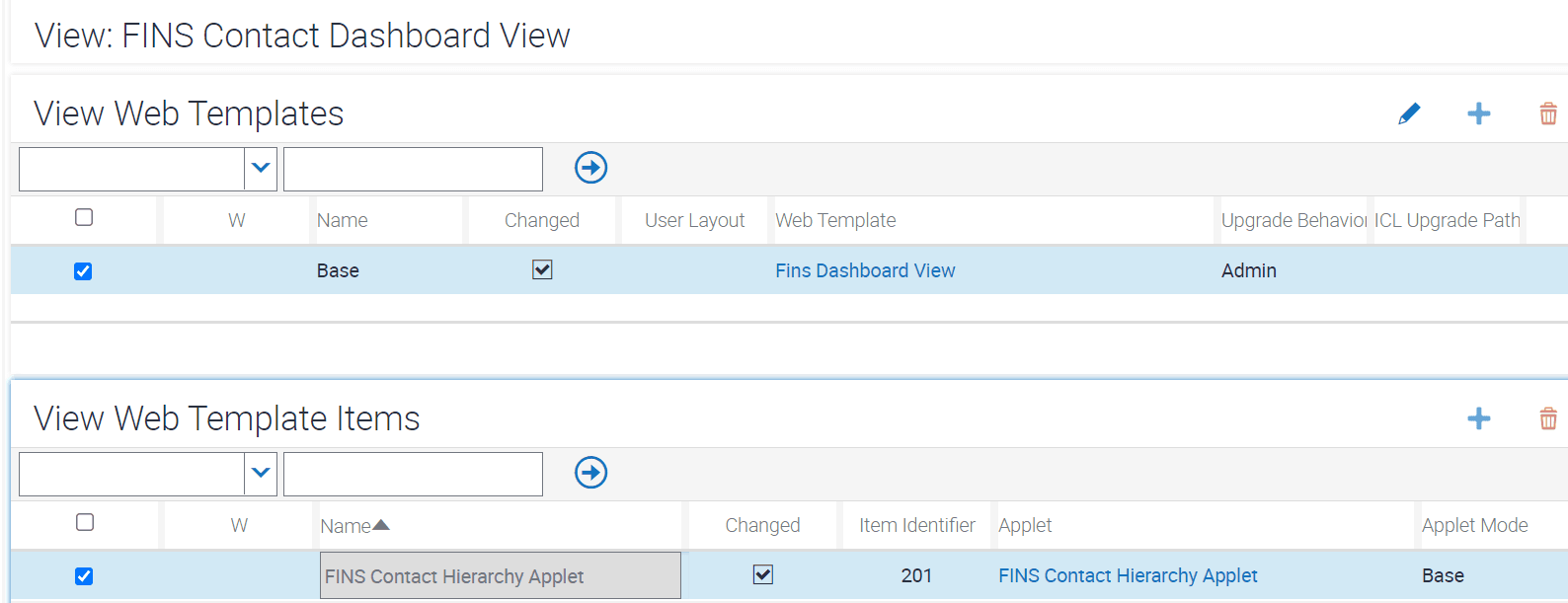Click the View Web Template Items heading
The height and width of the screenshot is (603, 1568).
coord(227,418)
